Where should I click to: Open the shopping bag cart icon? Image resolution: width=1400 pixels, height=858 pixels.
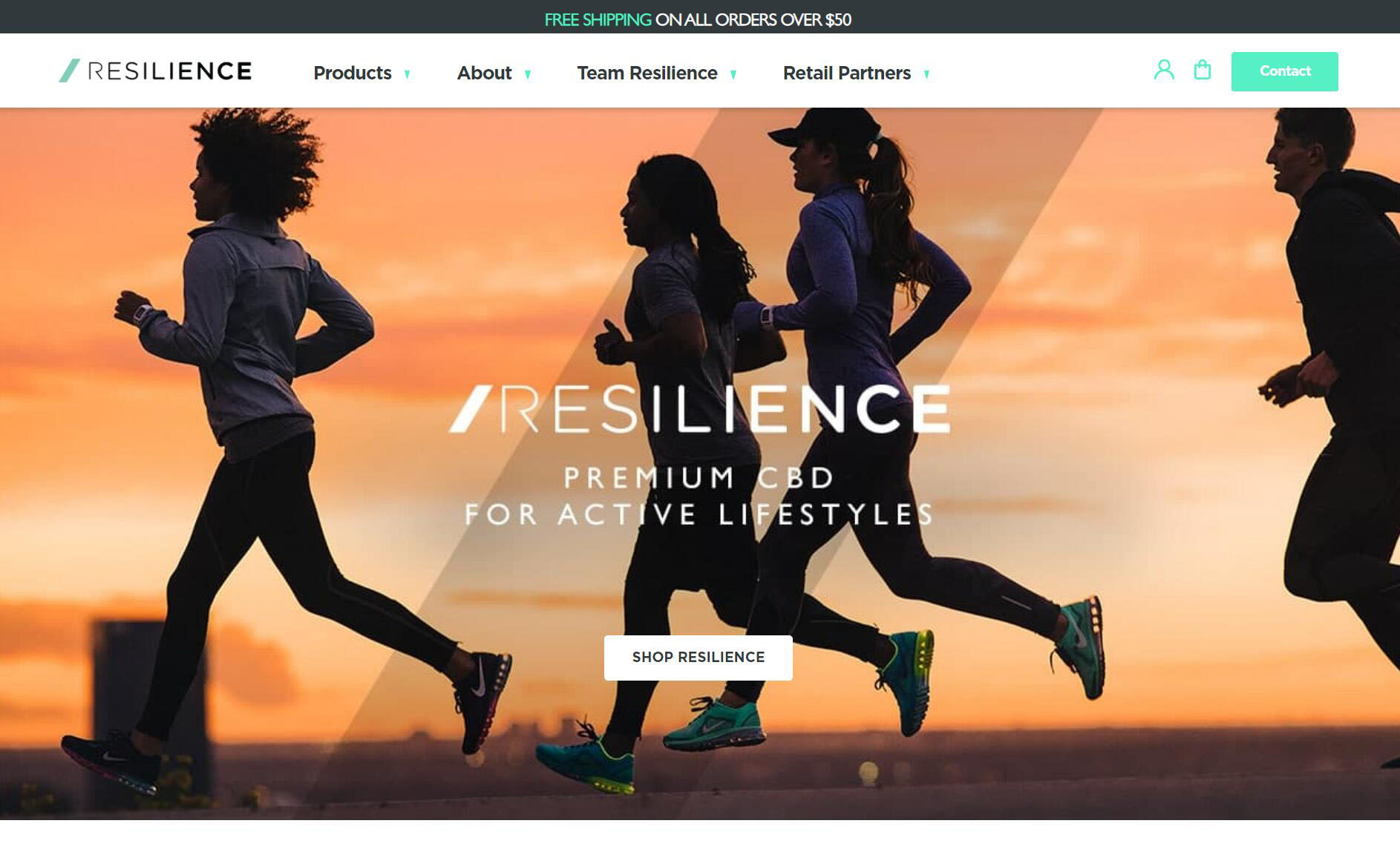[x=1203, y=71]
